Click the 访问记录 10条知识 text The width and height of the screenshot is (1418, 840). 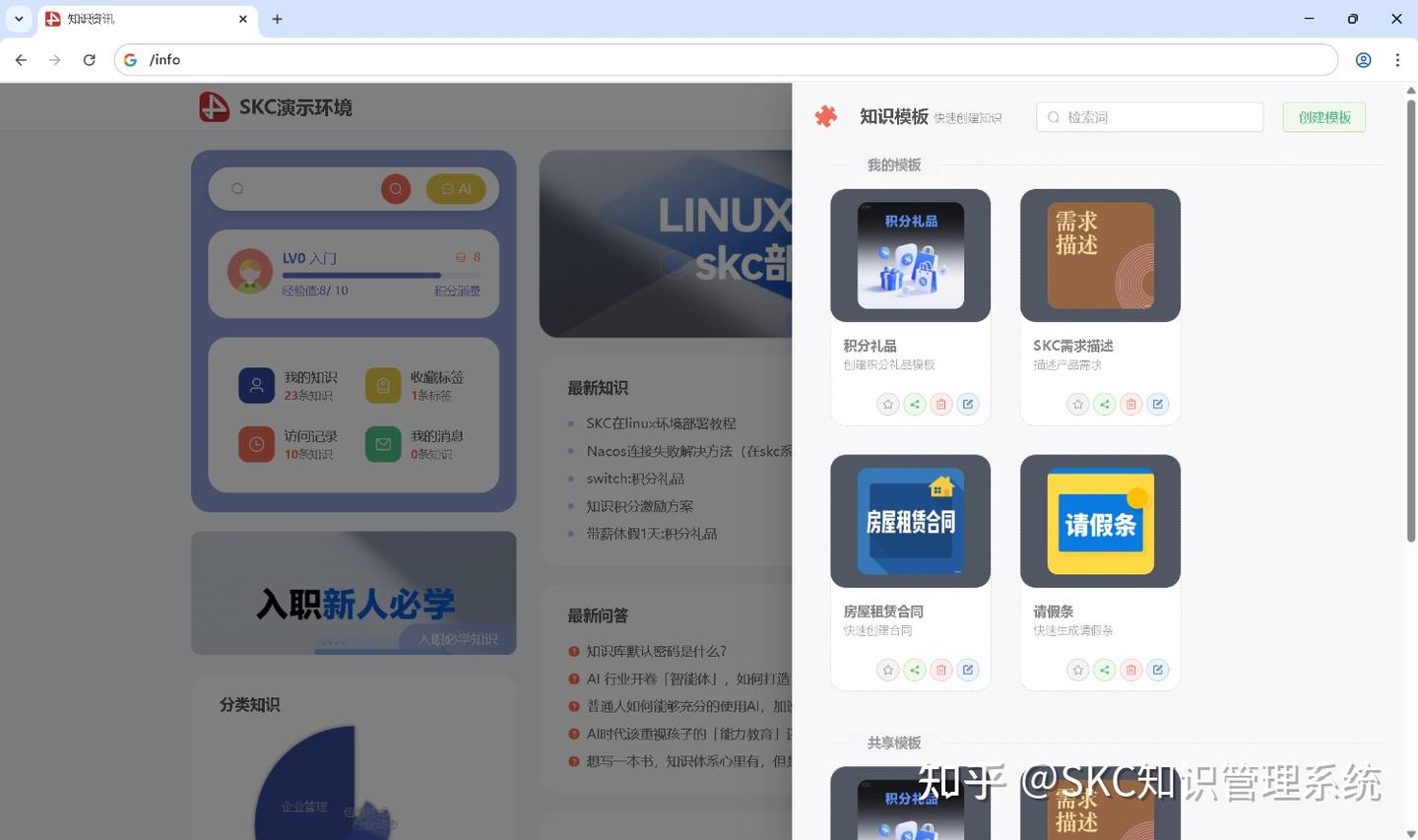pos(310,444)
